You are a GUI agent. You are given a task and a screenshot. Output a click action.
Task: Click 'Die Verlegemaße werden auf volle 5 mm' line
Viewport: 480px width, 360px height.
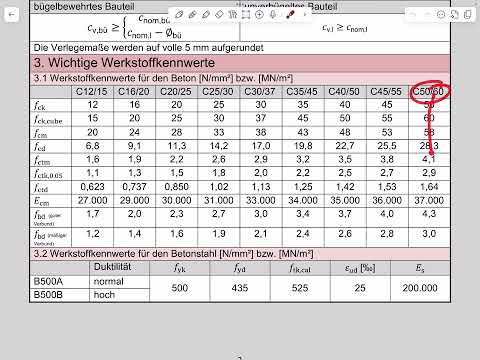pos(149,48)
